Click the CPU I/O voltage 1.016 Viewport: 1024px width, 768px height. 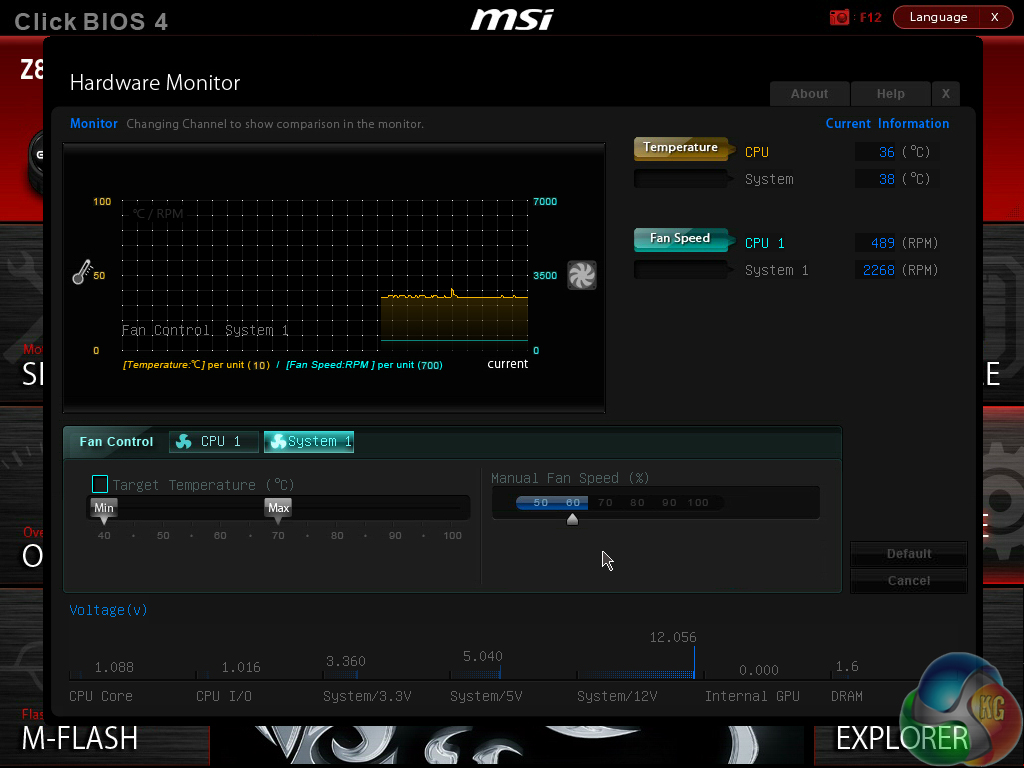pos(241,667)
